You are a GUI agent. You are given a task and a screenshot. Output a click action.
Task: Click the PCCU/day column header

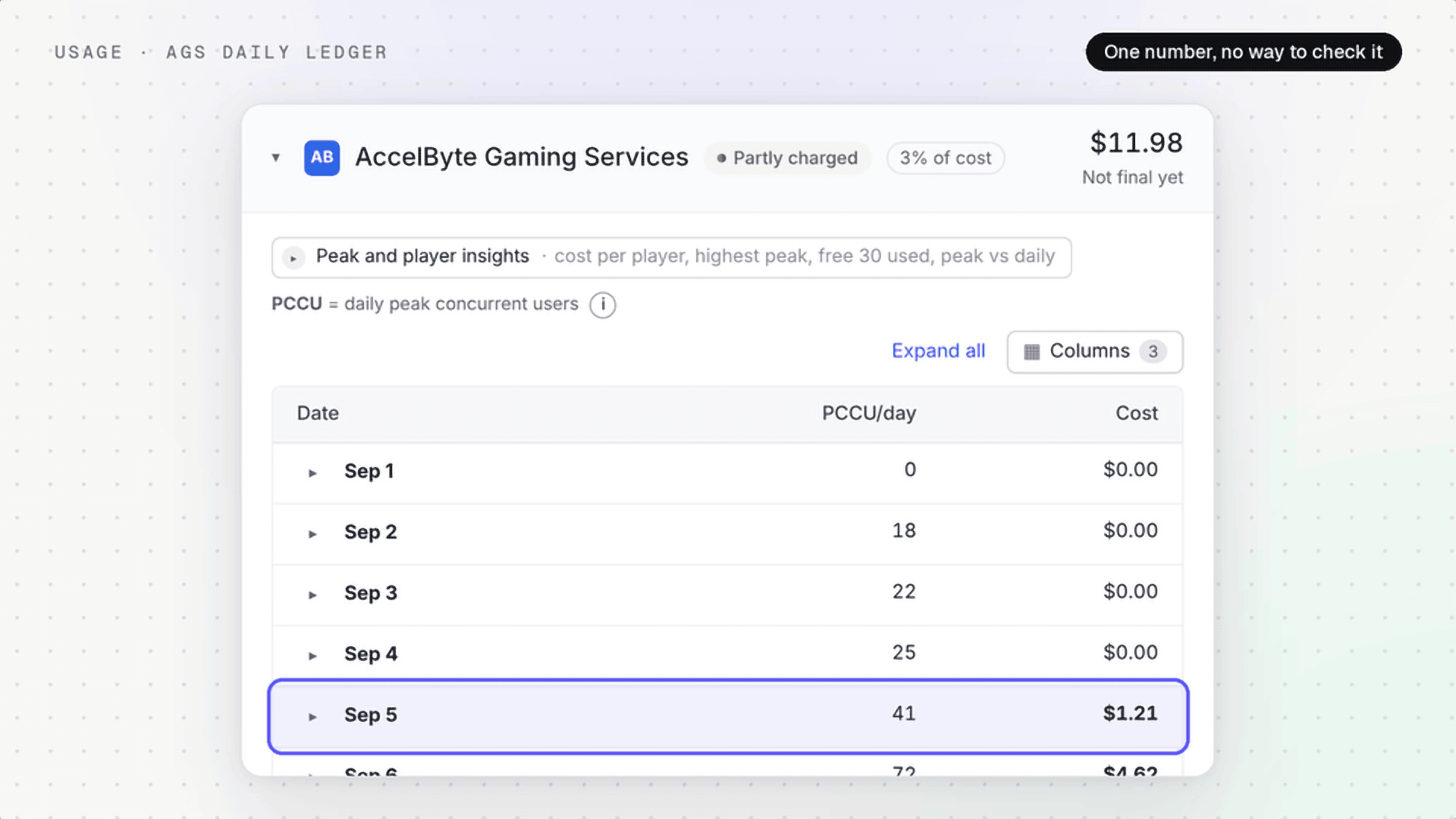869,413
